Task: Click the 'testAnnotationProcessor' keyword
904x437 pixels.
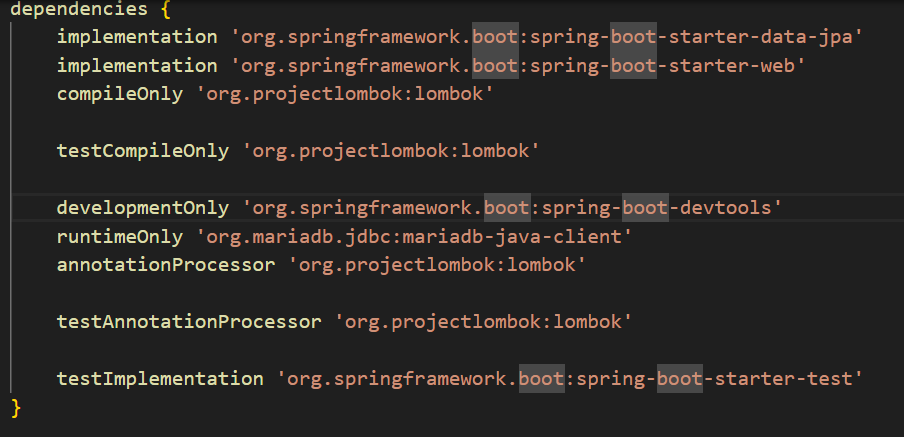Action: tap(189, 322)
